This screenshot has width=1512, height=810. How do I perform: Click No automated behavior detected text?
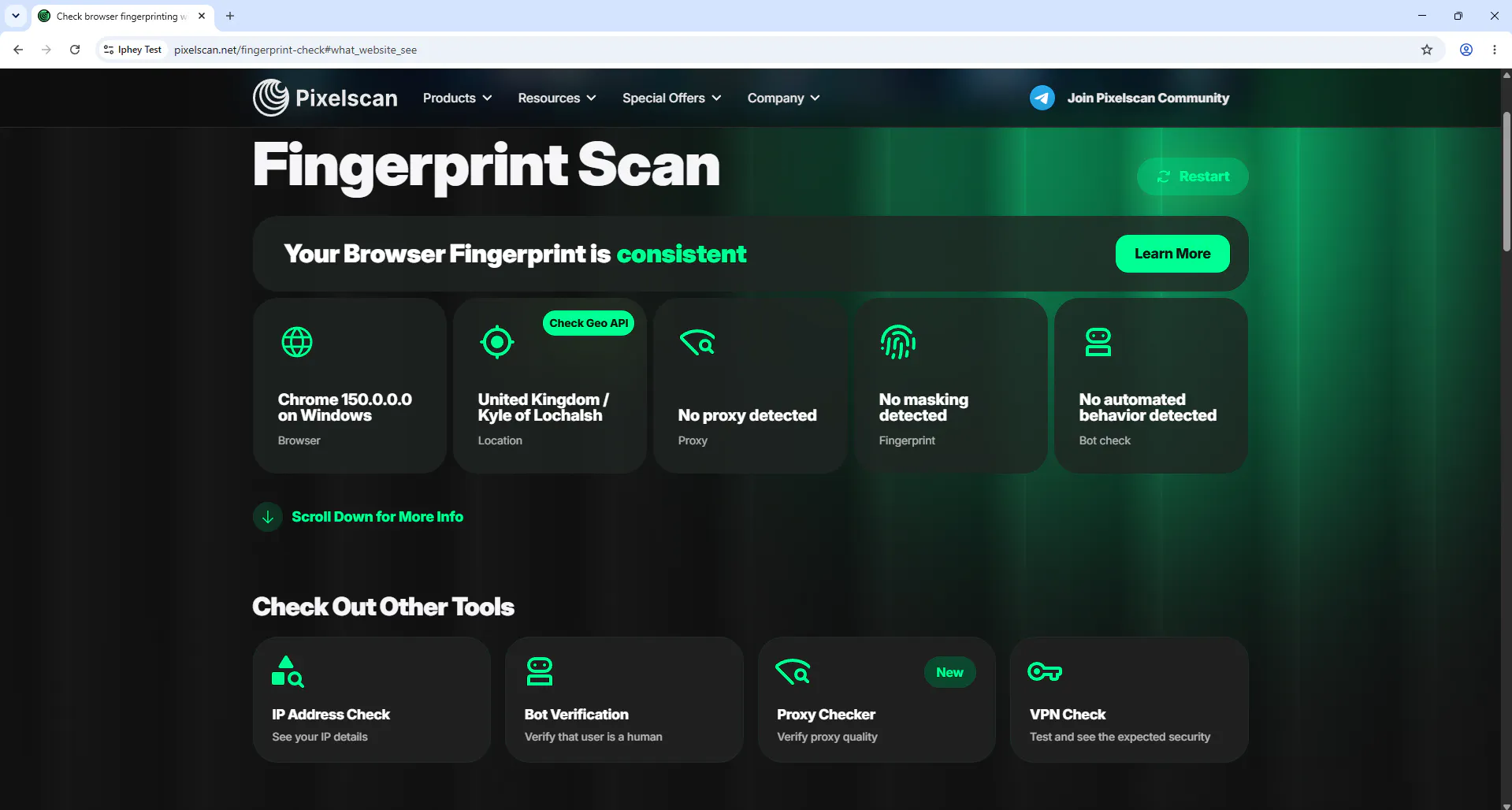coord(1148,407)
